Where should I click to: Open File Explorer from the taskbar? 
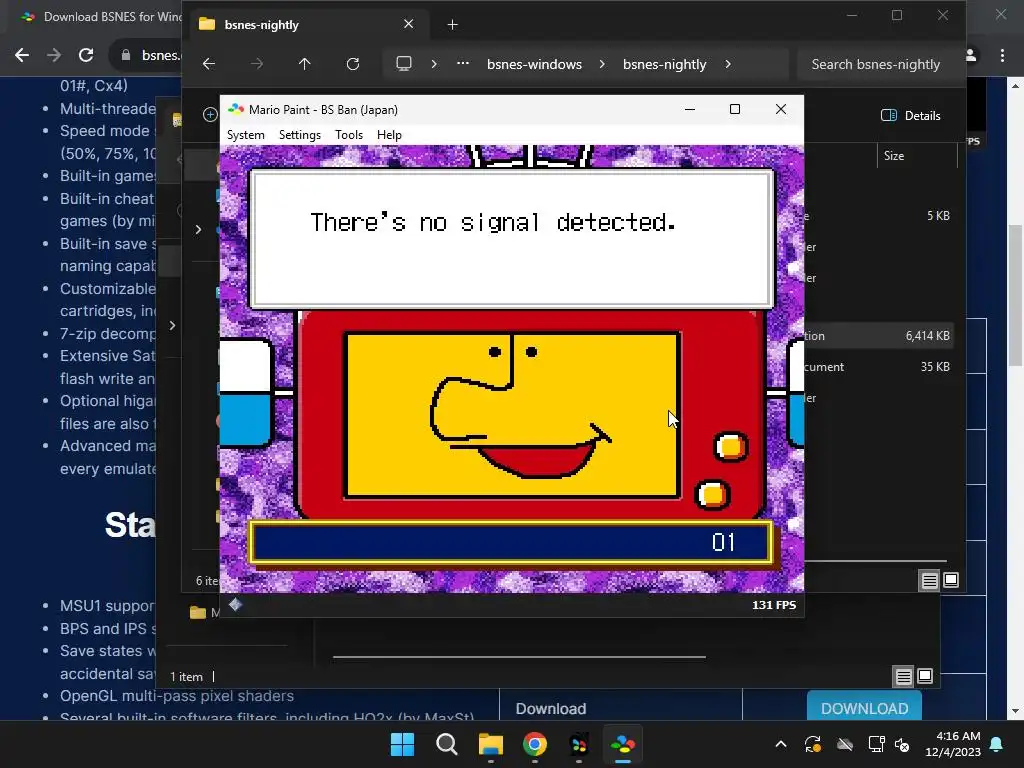click(490, 744)
